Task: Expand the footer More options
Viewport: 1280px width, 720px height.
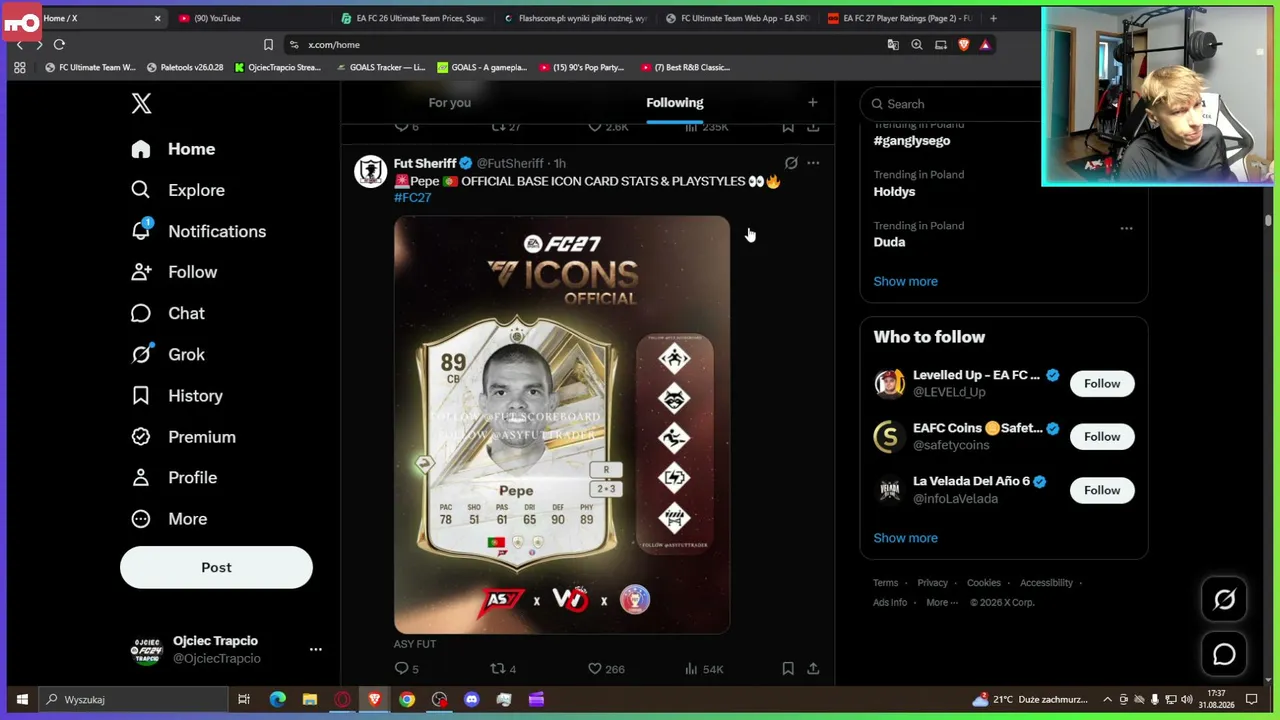Action: 941,603
